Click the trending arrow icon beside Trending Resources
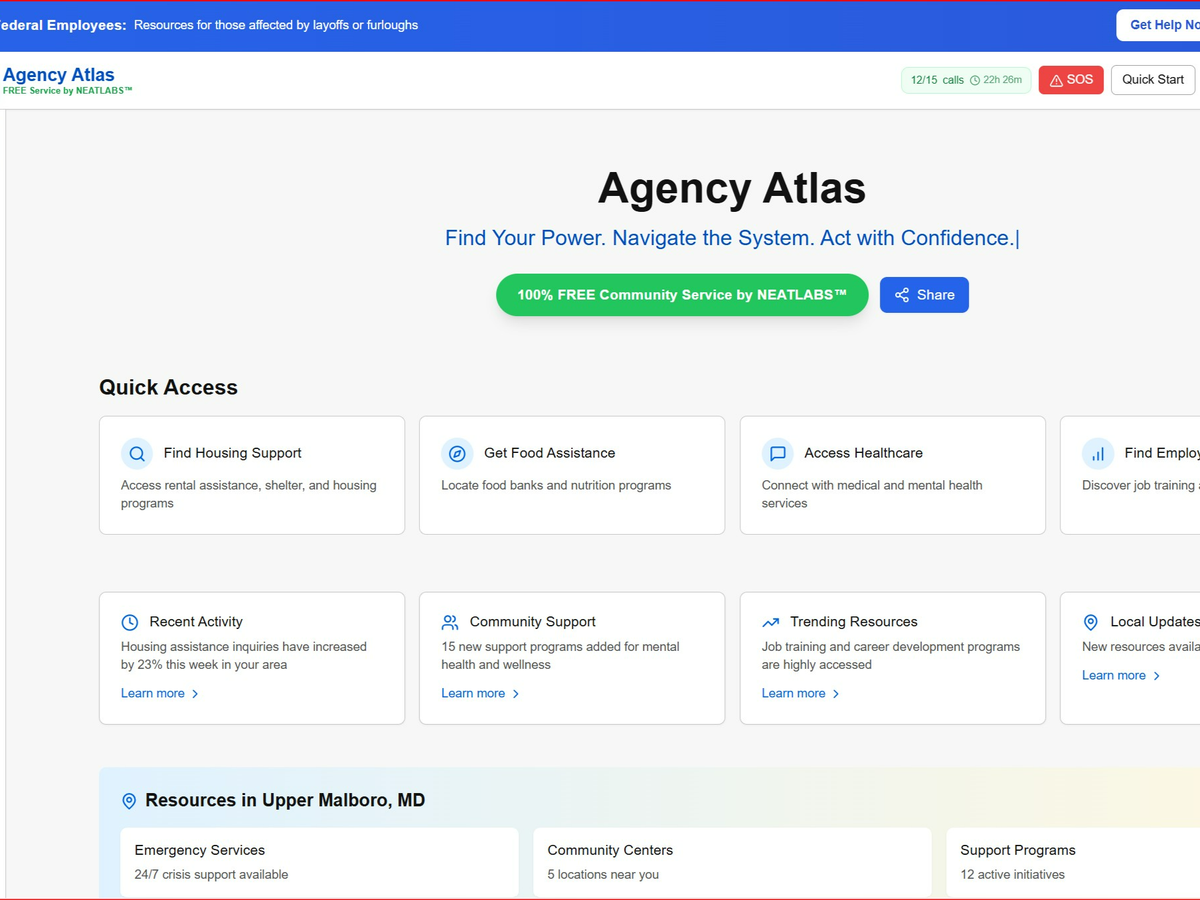This screenshot has height=900, width=1200. coord(770,622)
